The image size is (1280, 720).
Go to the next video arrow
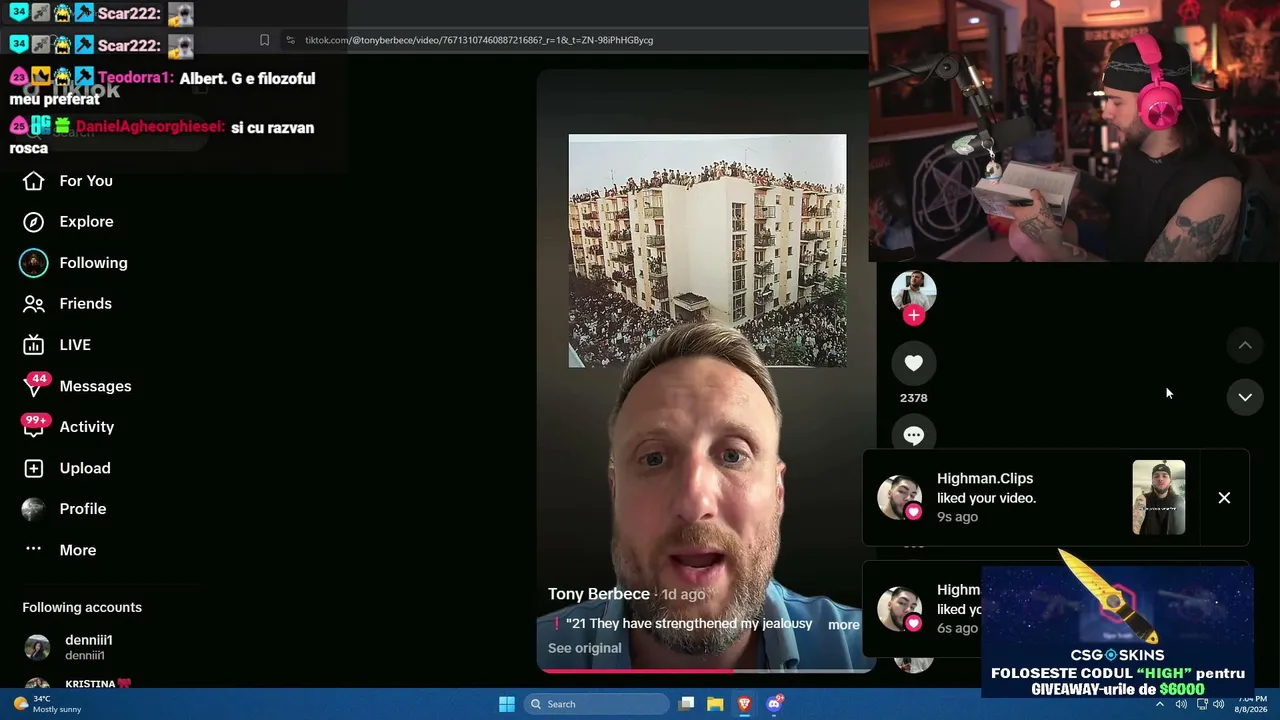(x=1245, y=397)
